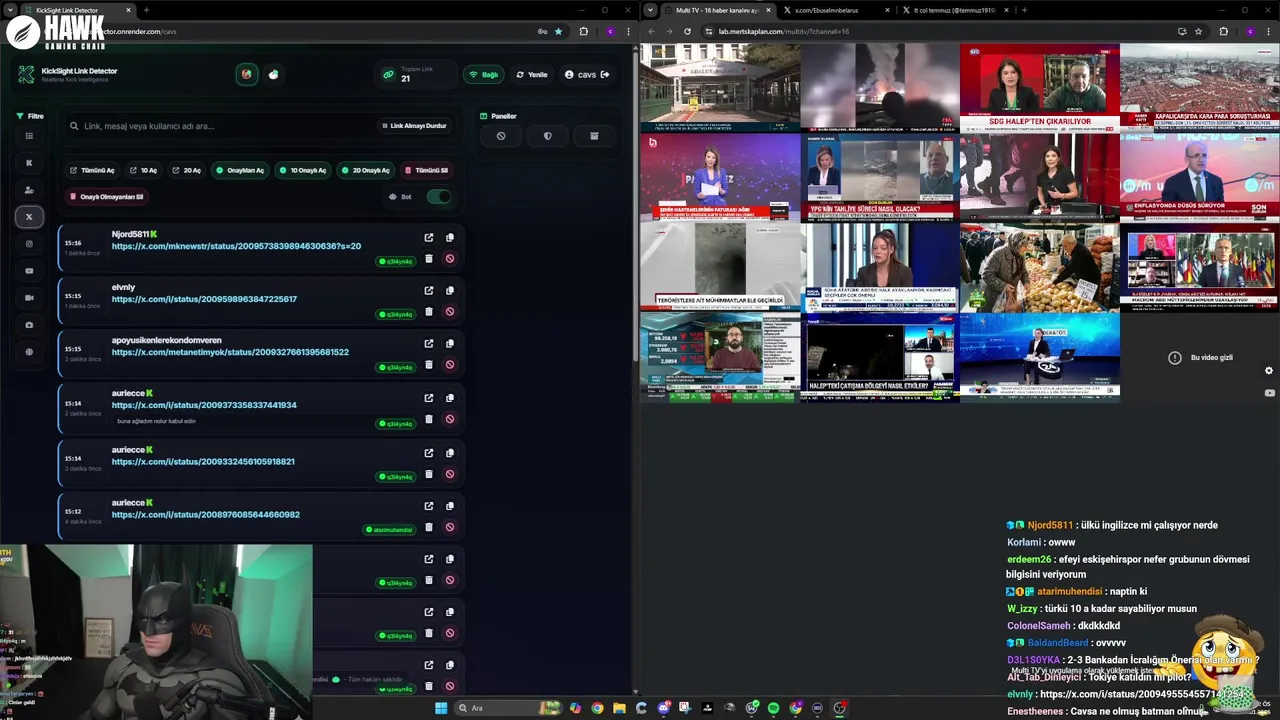Screen dimensions: 1280x720
Task: Open the banned panel icon under Paneller
Action: click(501, 136)
